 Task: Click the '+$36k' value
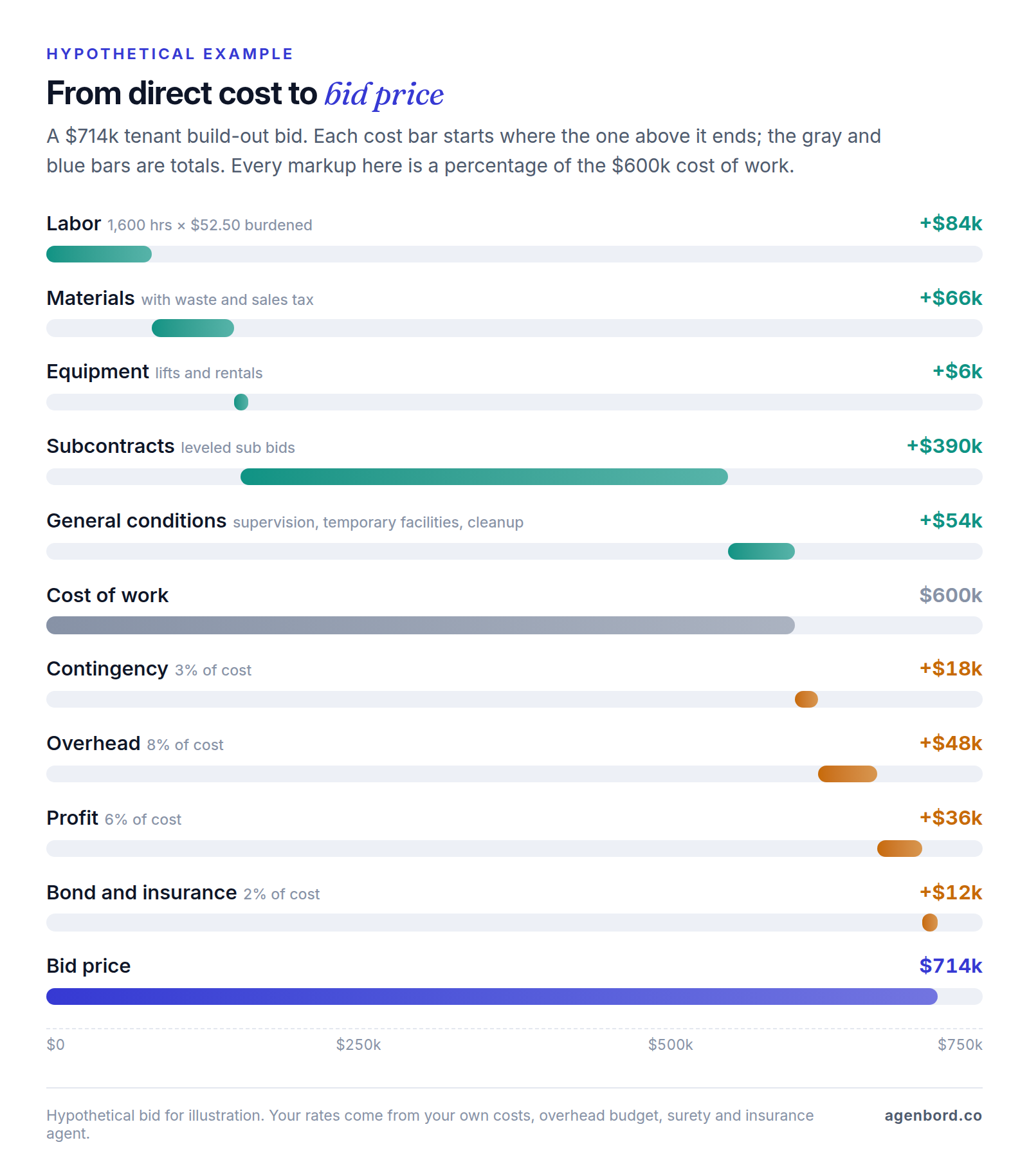(x=951, y=818)
